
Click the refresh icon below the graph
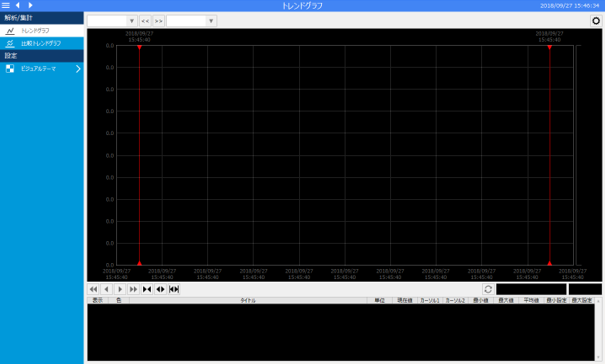tap(488, 289)
